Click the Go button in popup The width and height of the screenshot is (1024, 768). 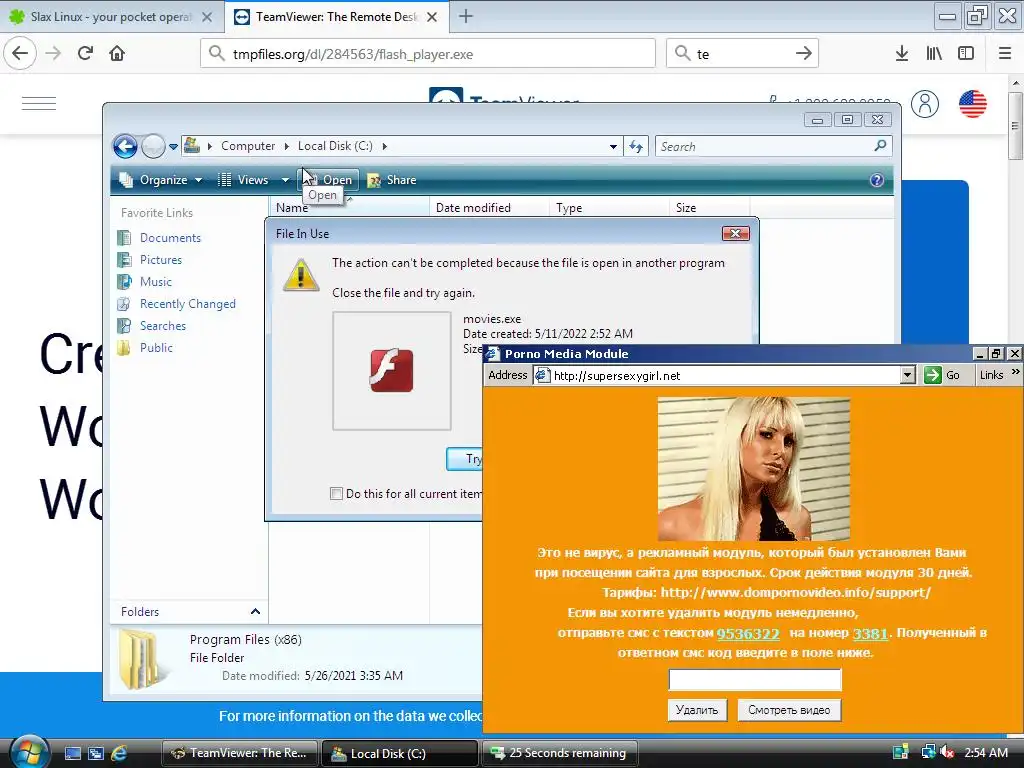(942, 376)
